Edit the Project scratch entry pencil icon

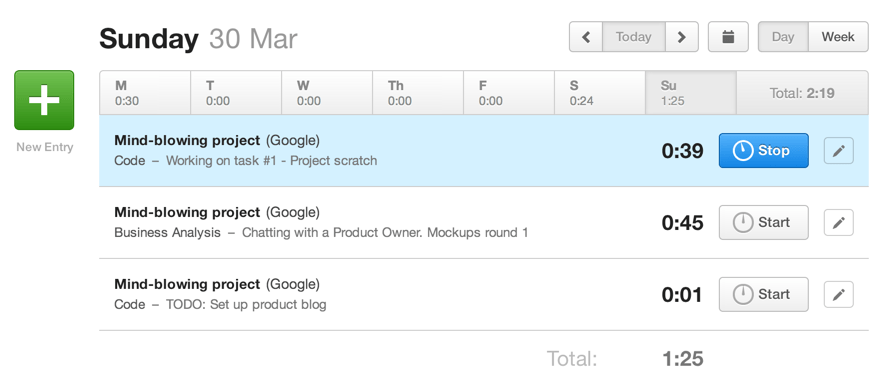[x=838, y=151]
